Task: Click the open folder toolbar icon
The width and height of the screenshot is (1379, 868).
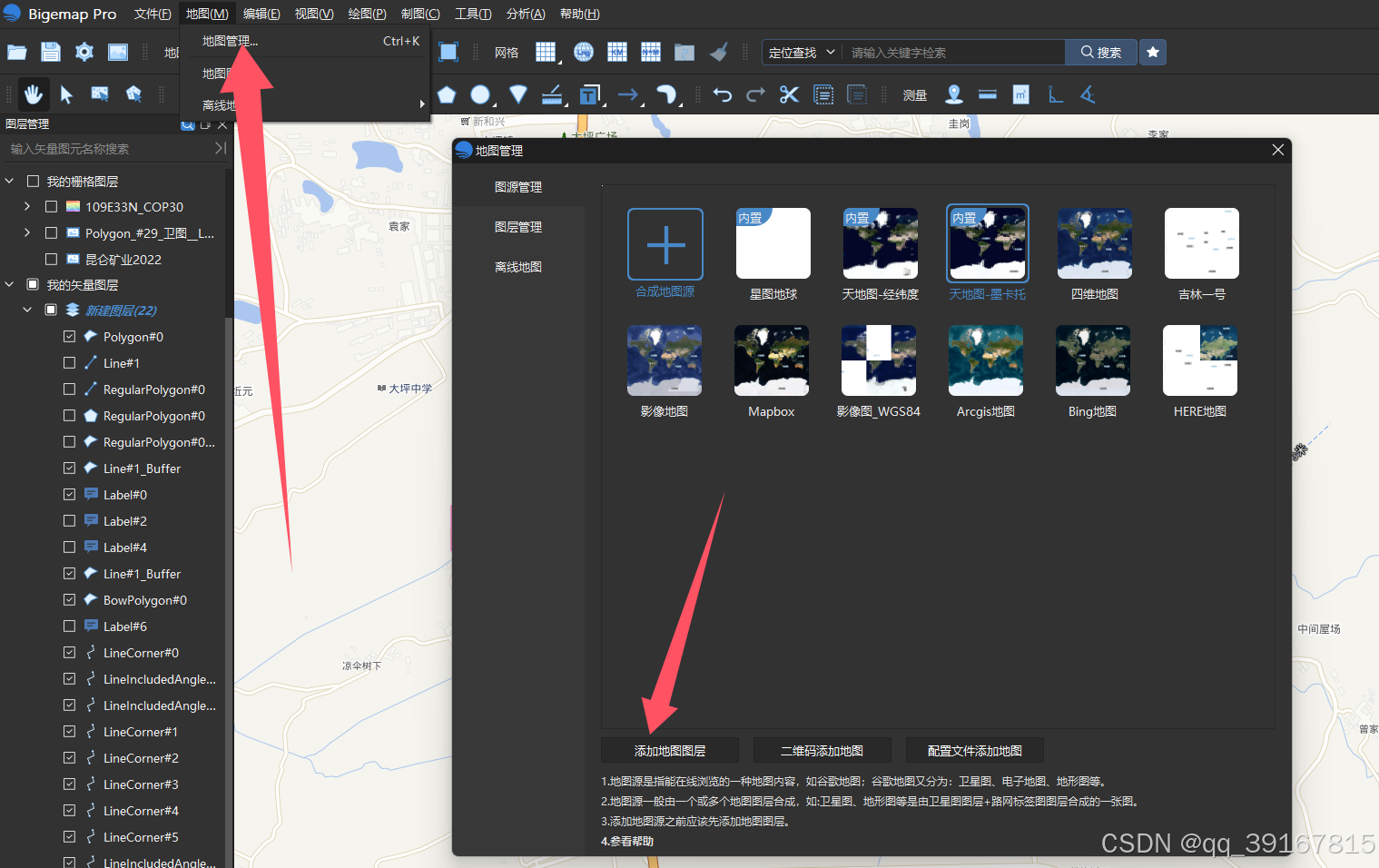Action: (x=17, y=52)
